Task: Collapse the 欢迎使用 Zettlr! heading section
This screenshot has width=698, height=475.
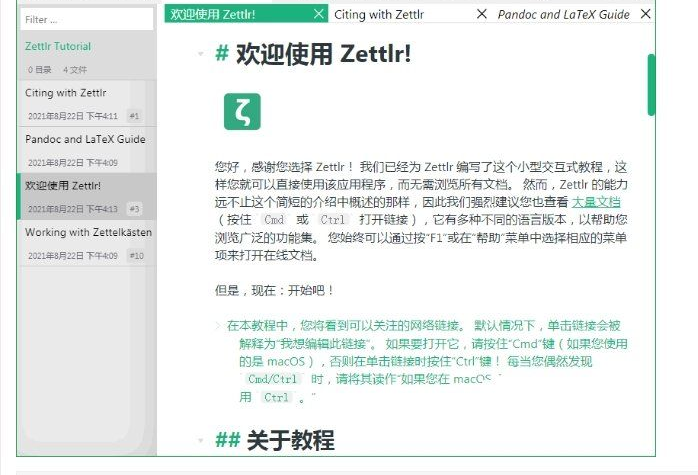Action: pyautogui.click(x=201, y=54)
